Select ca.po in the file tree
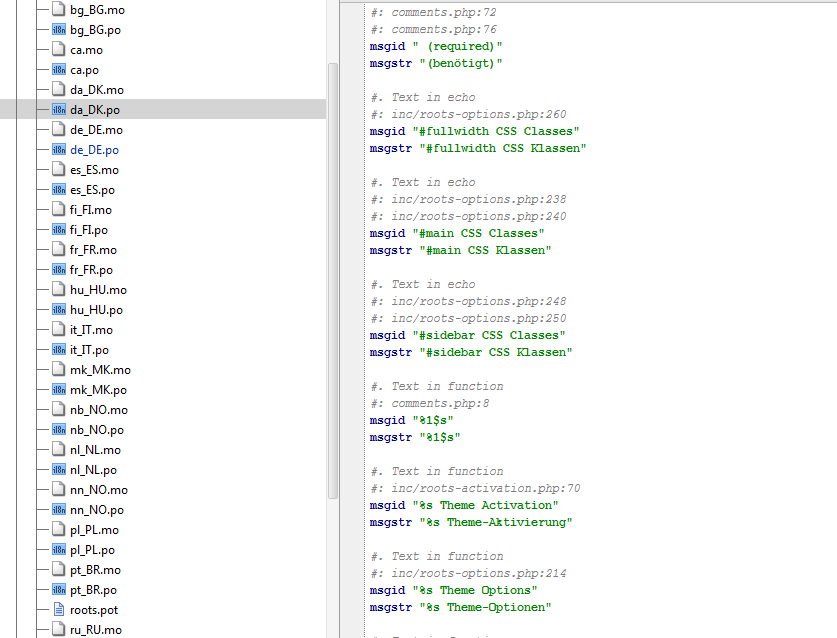This screenshot has width=837, height=638. point(84,70)
